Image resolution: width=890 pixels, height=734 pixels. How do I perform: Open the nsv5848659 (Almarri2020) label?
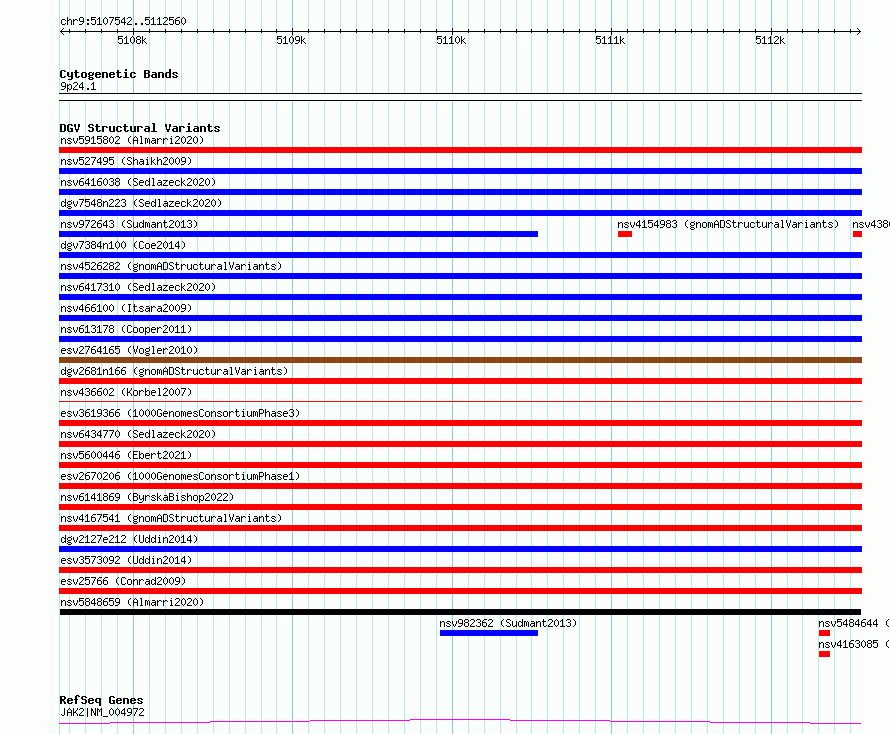click(132, 602)
